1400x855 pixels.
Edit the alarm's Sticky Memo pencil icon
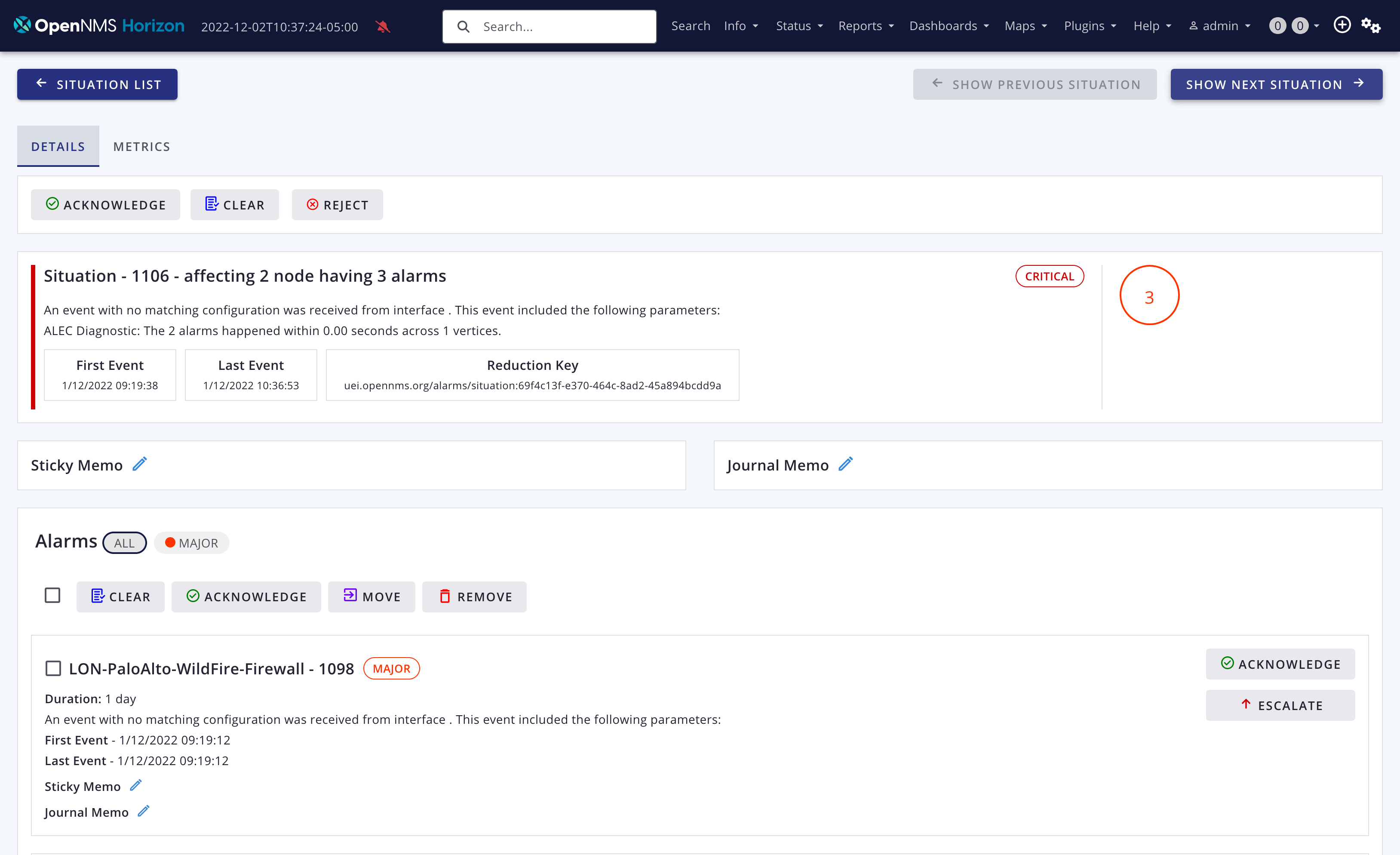[x=136, y=785]
